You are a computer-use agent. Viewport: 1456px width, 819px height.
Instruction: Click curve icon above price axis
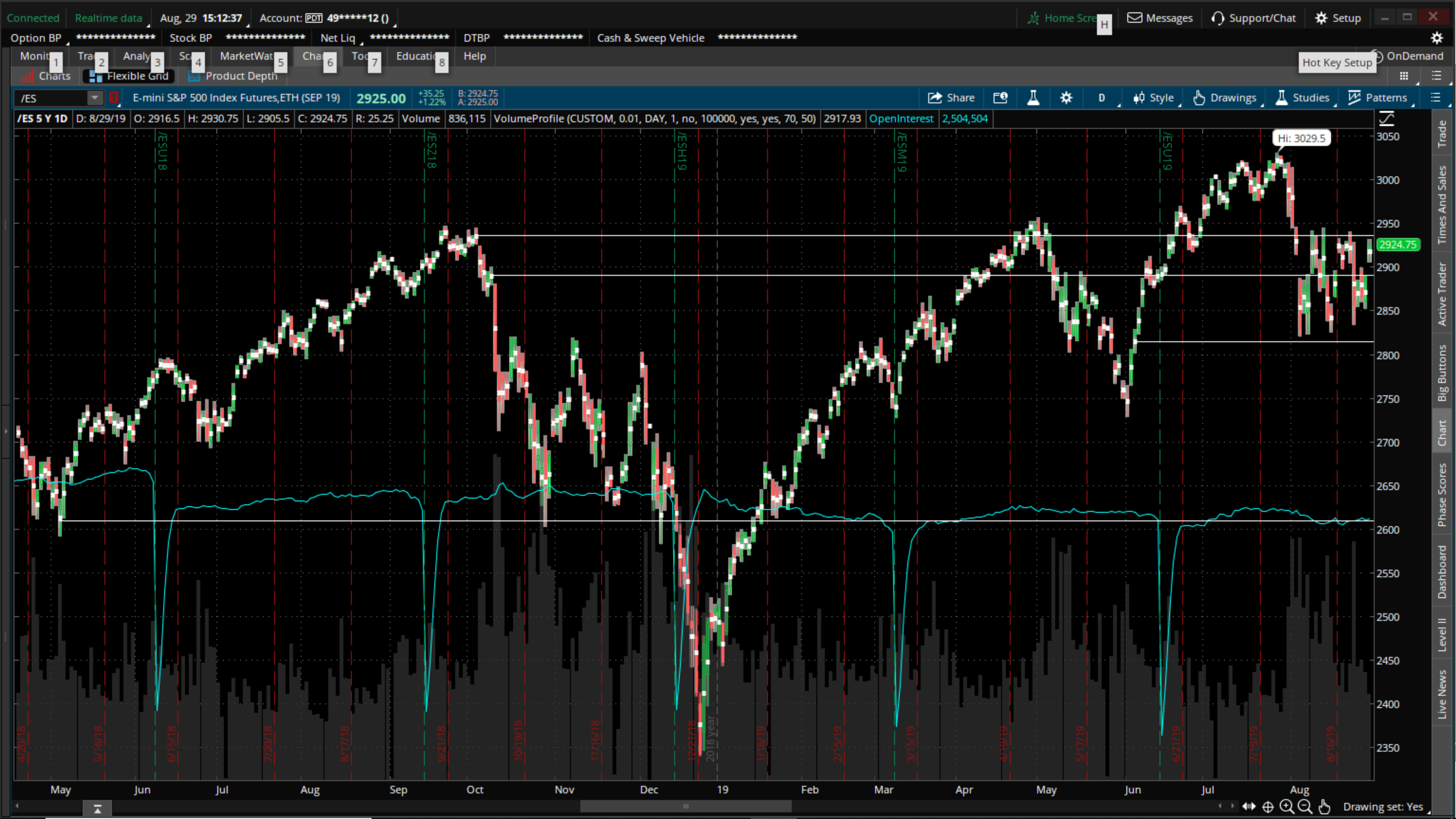tap(1387, 118)
